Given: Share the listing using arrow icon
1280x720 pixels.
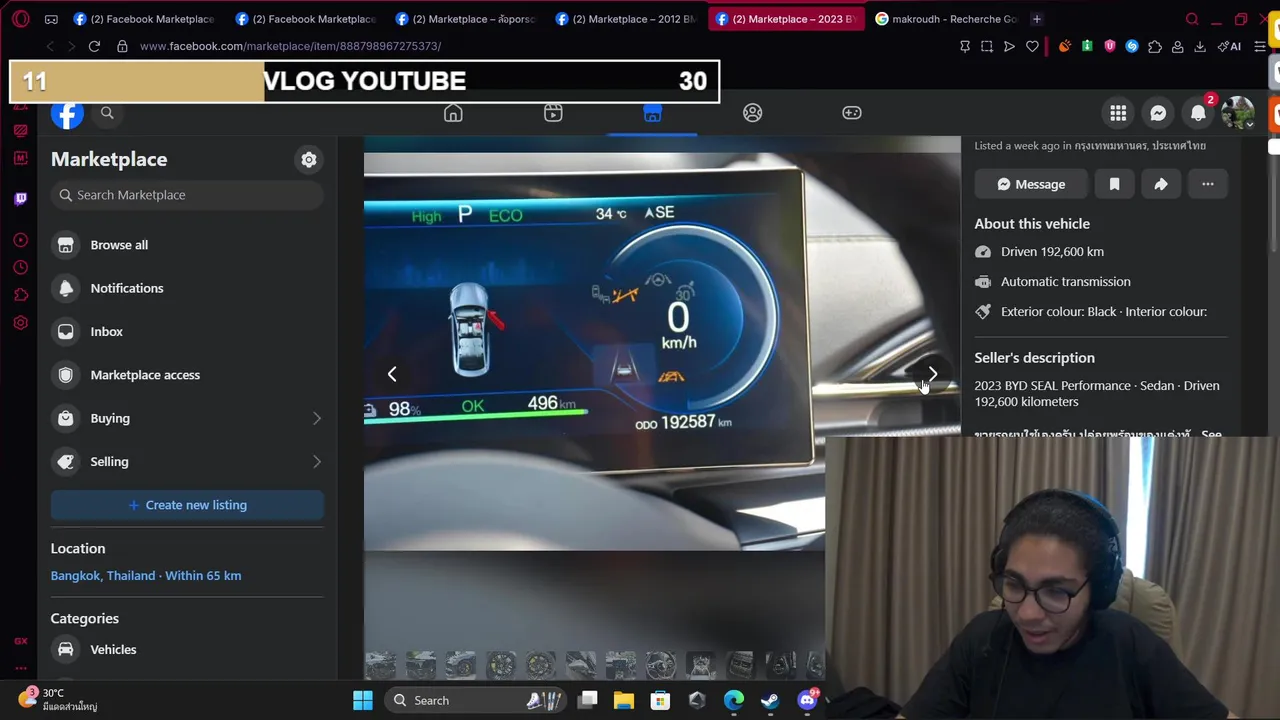Looking at the screenshot, I should [1161, 184].
